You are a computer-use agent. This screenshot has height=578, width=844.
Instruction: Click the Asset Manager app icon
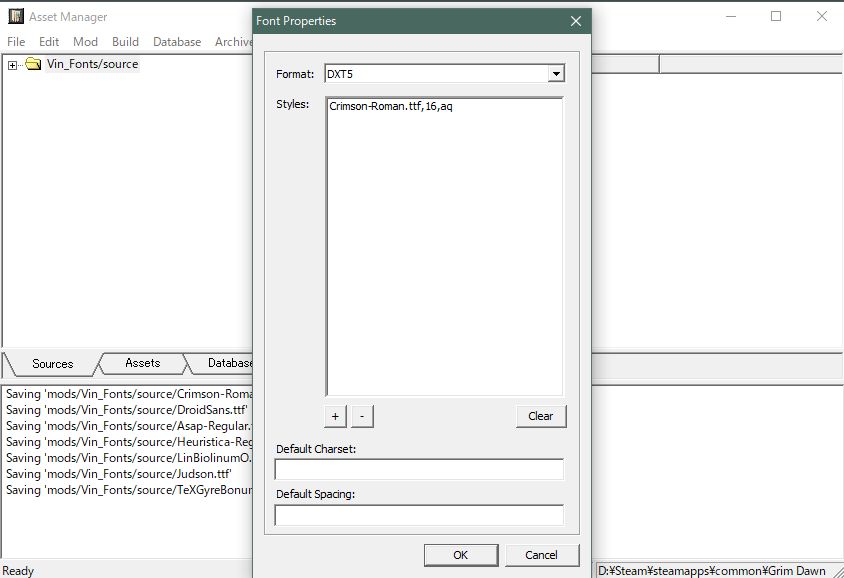[x=16, y=17]
